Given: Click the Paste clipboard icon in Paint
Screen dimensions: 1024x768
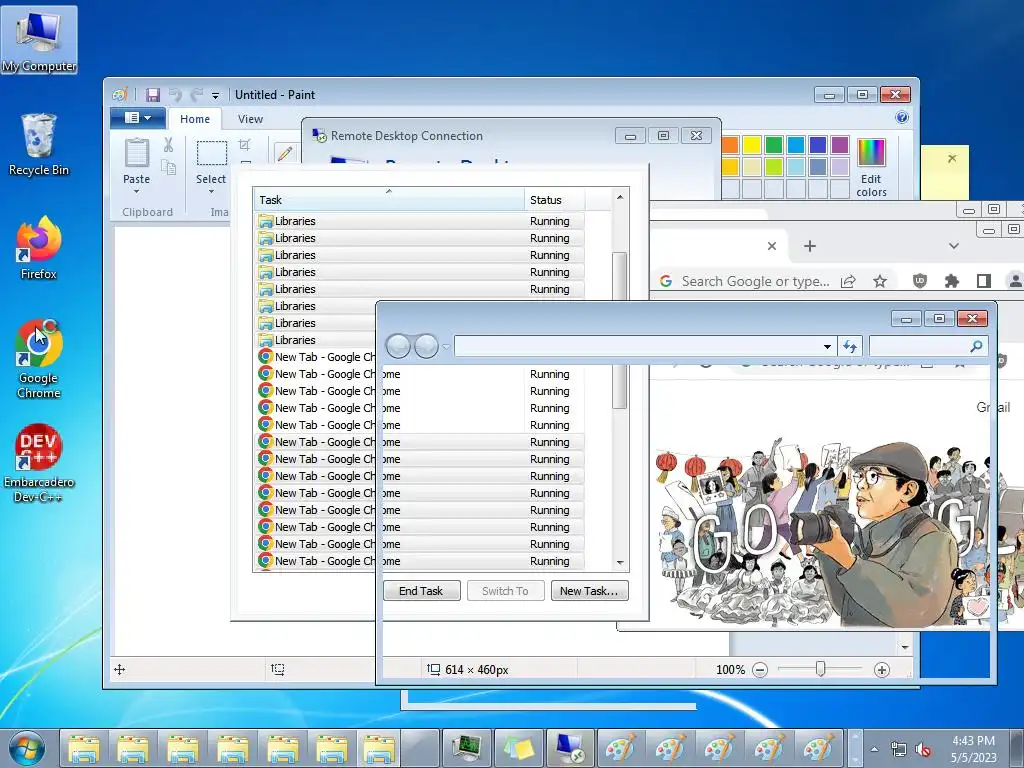Looking at the screenshot, I should 136,153.
